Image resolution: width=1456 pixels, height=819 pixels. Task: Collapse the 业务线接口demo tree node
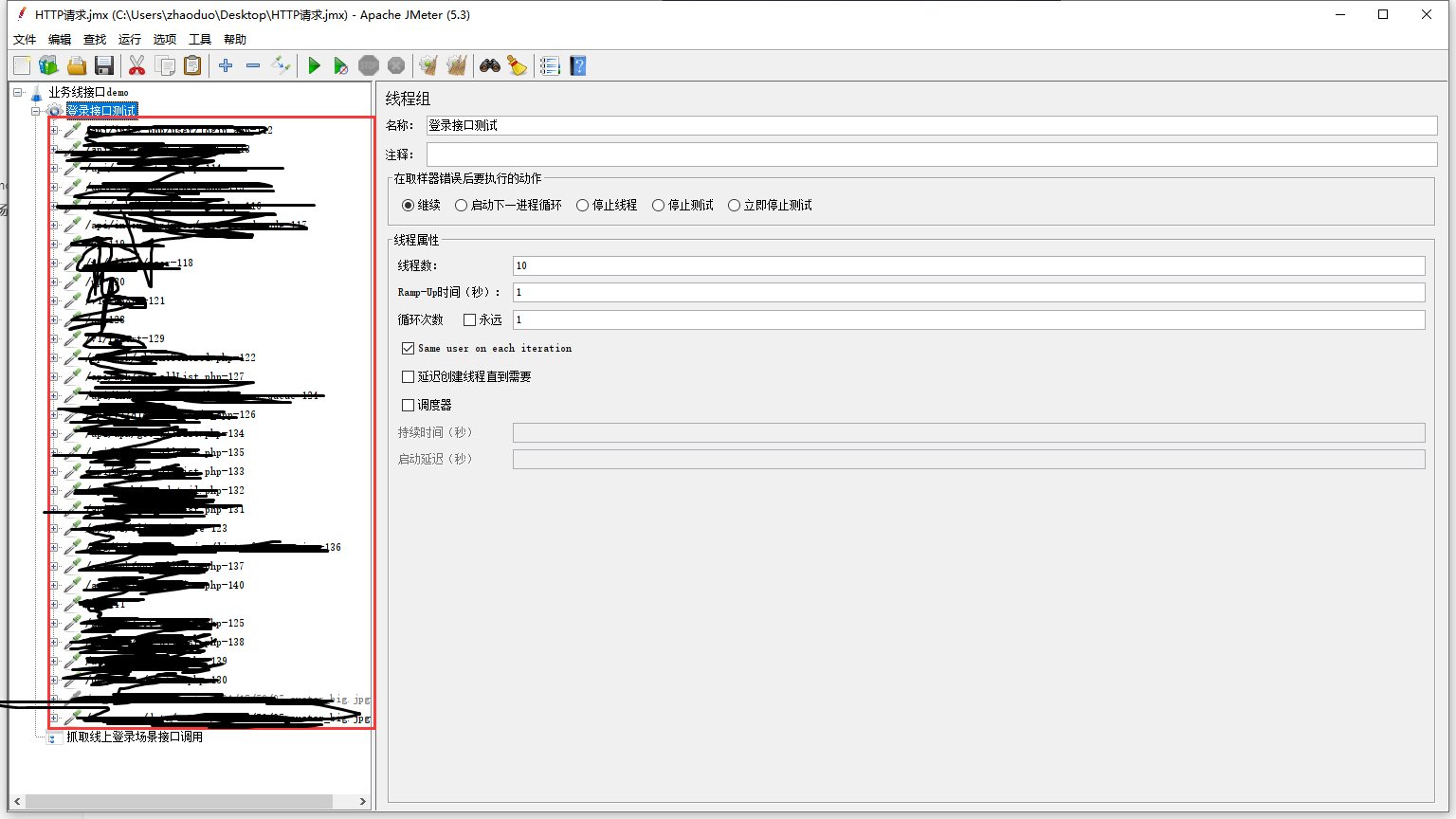[x=17, y=92]
